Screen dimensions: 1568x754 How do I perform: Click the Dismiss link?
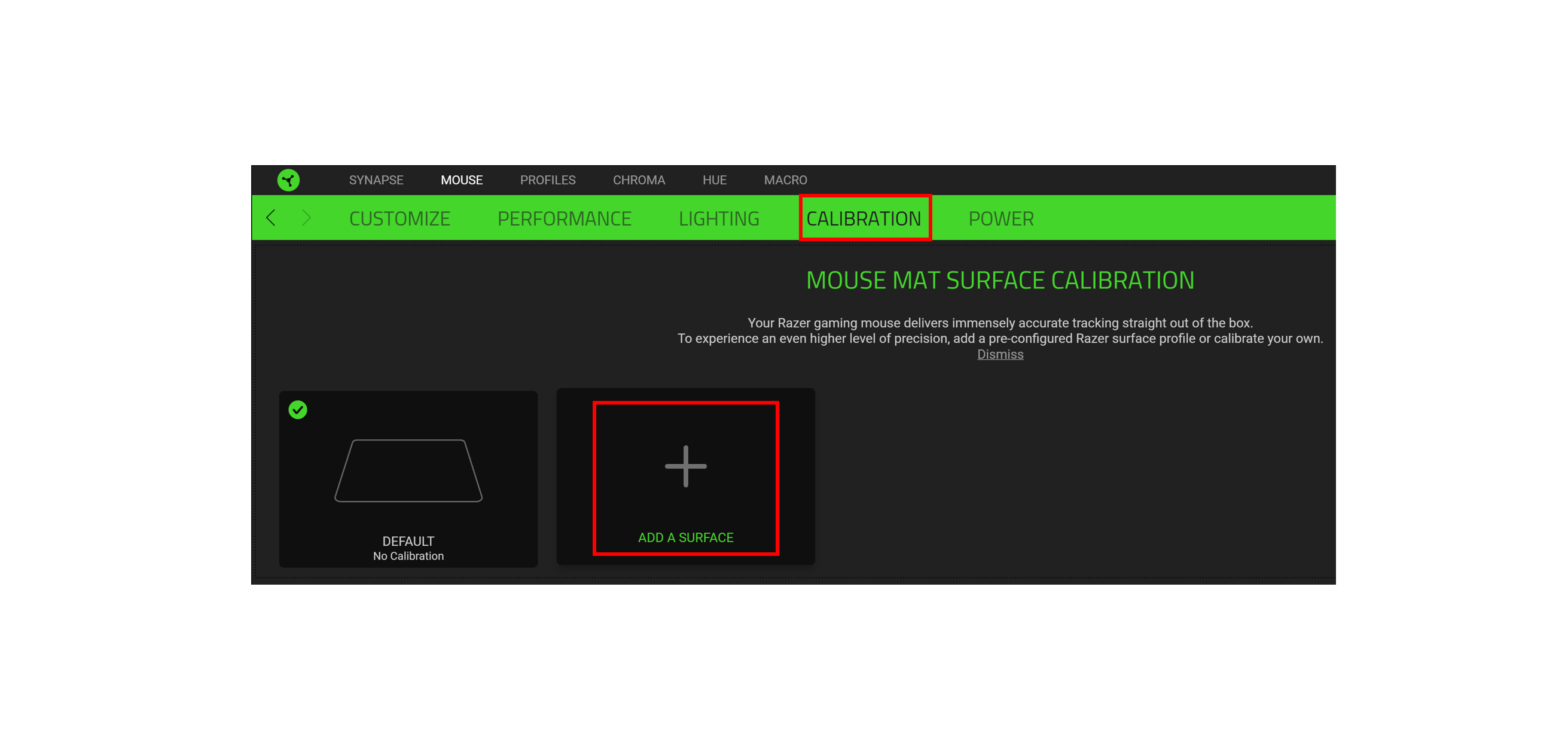[x=1000, y=354]
